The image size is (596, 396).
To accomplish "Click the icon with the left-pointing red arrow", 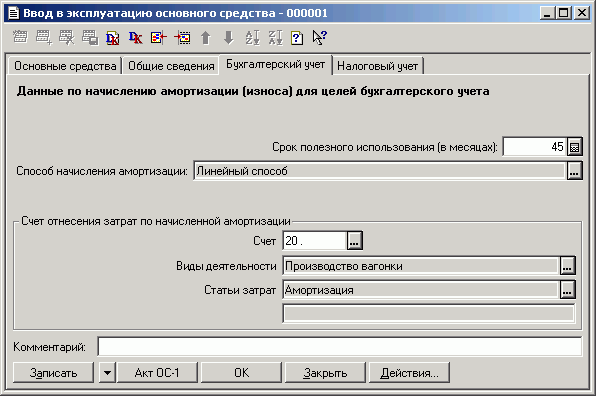I will 159,37.
